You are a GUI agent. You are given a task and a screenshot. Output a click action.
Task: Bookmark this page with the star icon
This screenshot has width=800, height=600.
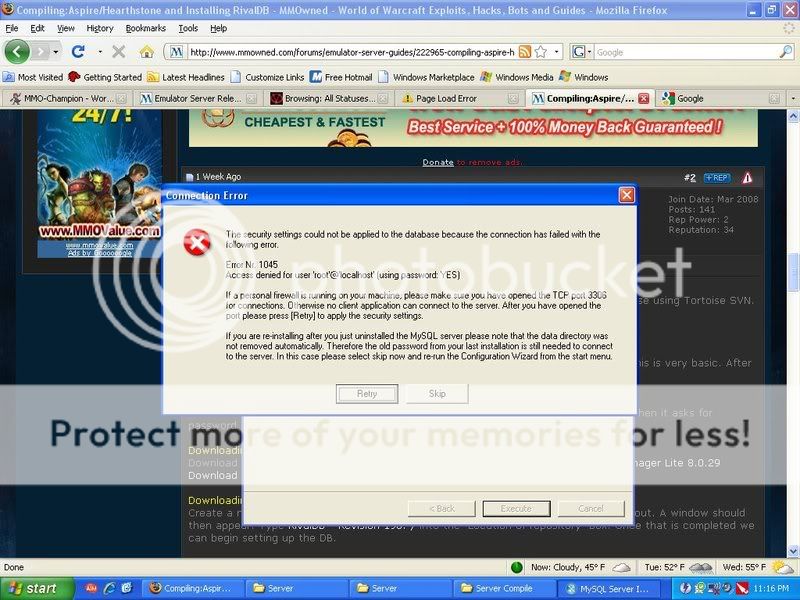click(541, 52)
